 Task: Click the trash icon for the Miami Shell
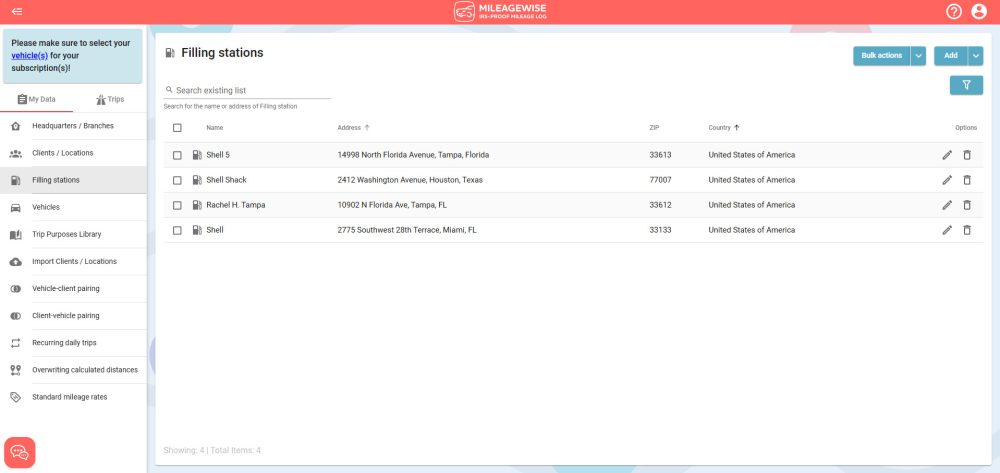coord(966,230)
